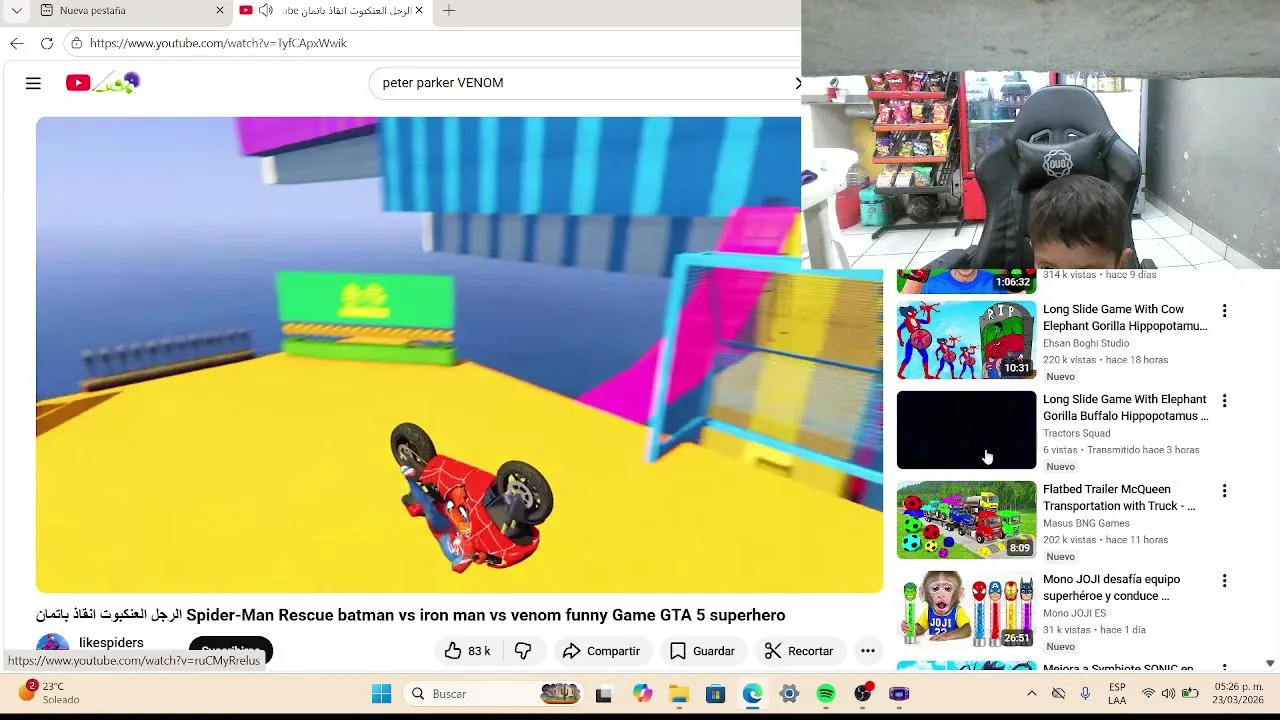Viewport: 1280px width, 720px height.
Task: Open the Windows Start menu
Action: 381,694
